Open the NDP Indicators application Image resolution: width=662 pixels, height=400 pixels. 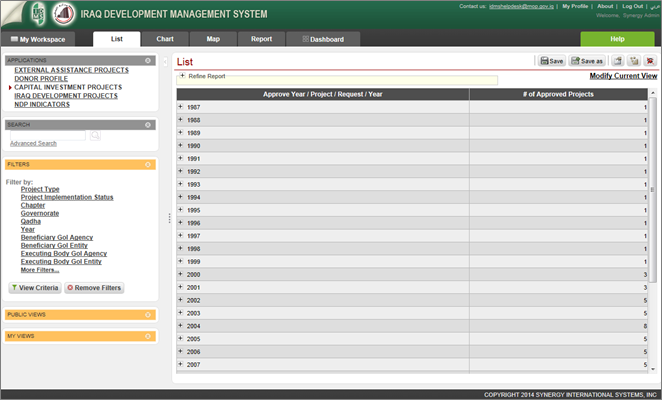pyautogui.click(x=42, y=104)
